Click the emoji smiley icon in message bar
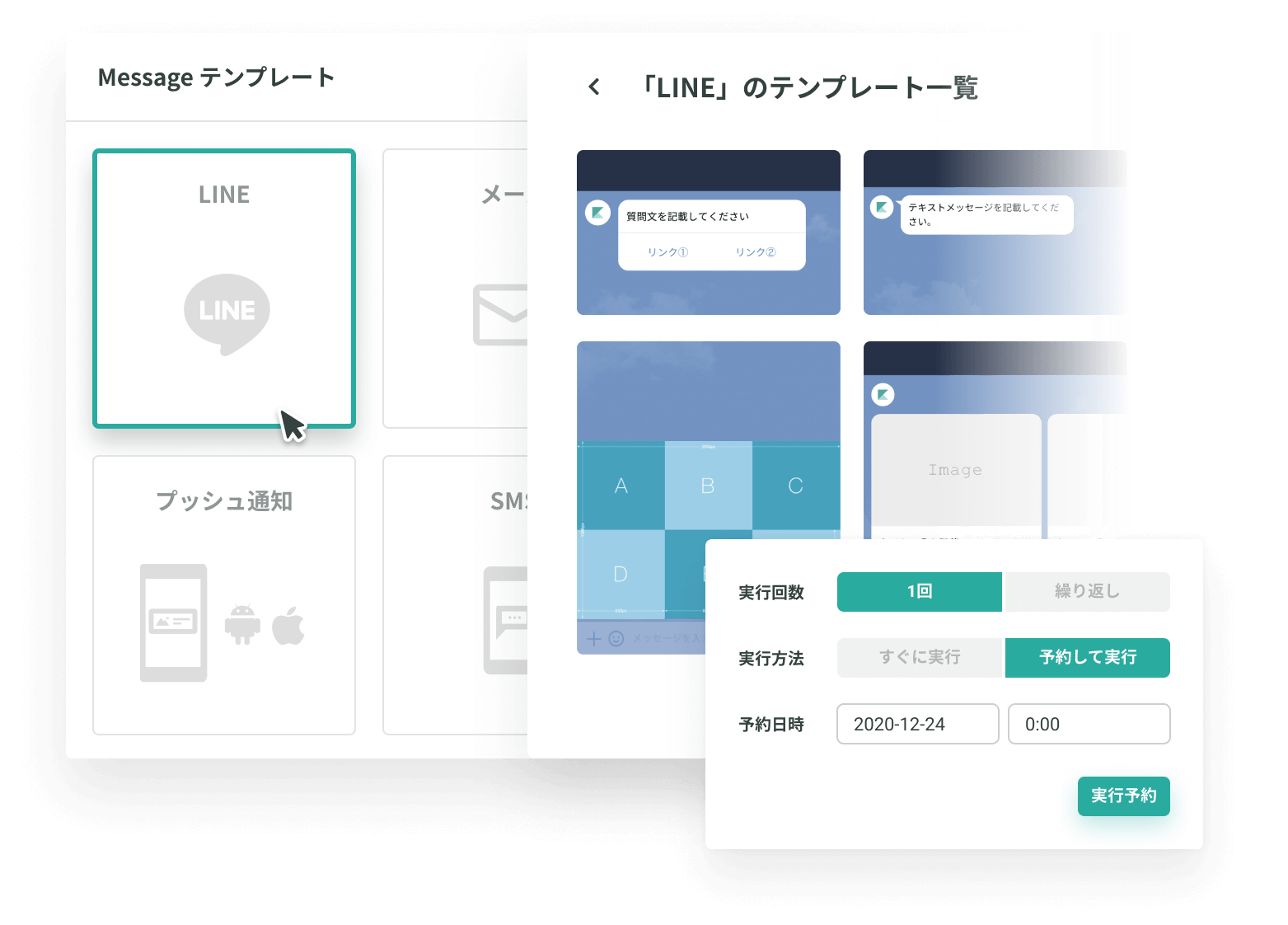 [x=616, y=639]
